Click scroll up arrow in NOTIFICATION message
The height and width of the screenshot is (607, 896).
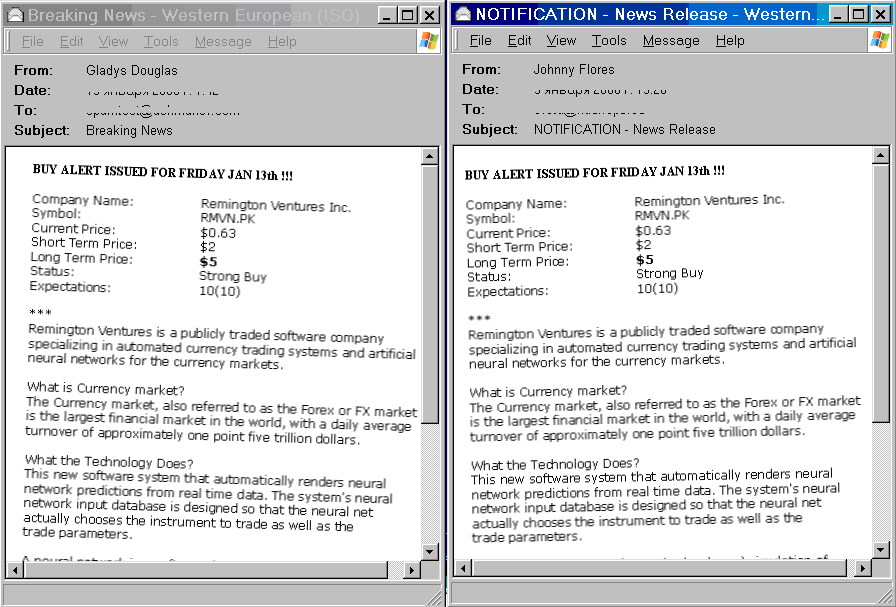tap(881, 155)
